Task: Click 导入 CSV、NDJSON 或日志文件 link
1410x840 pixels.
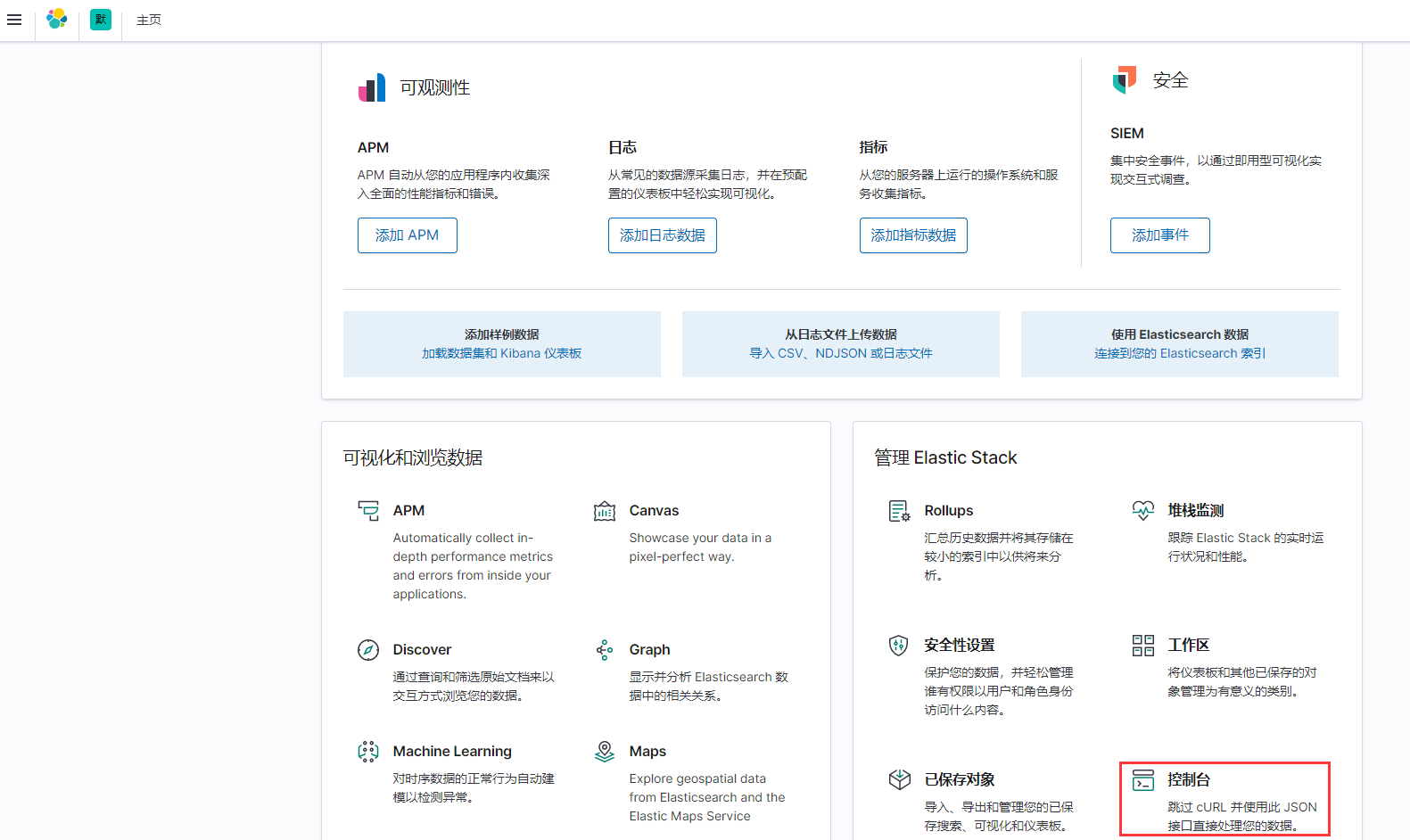Action: (841, 353)
